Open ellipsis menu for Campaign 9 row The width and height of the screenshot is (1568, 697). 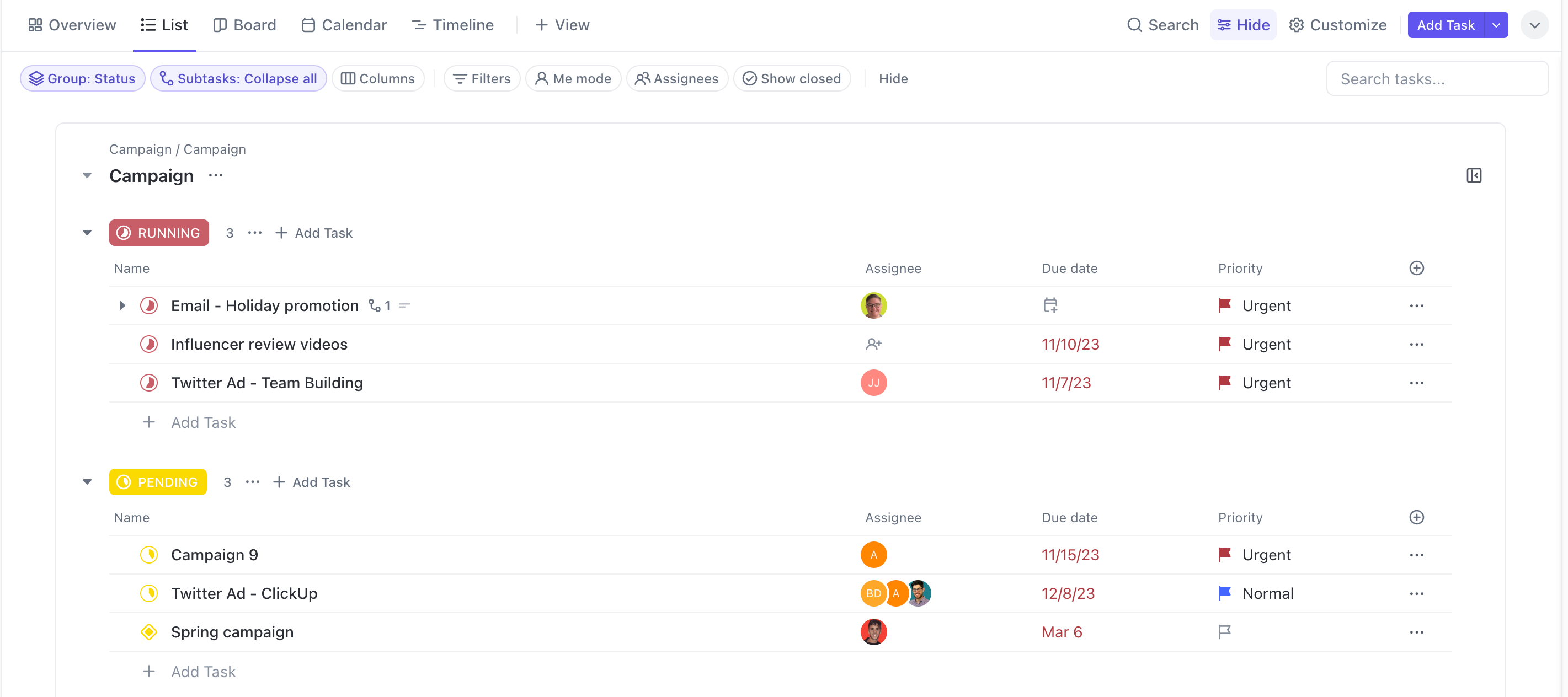(1416, 555)
